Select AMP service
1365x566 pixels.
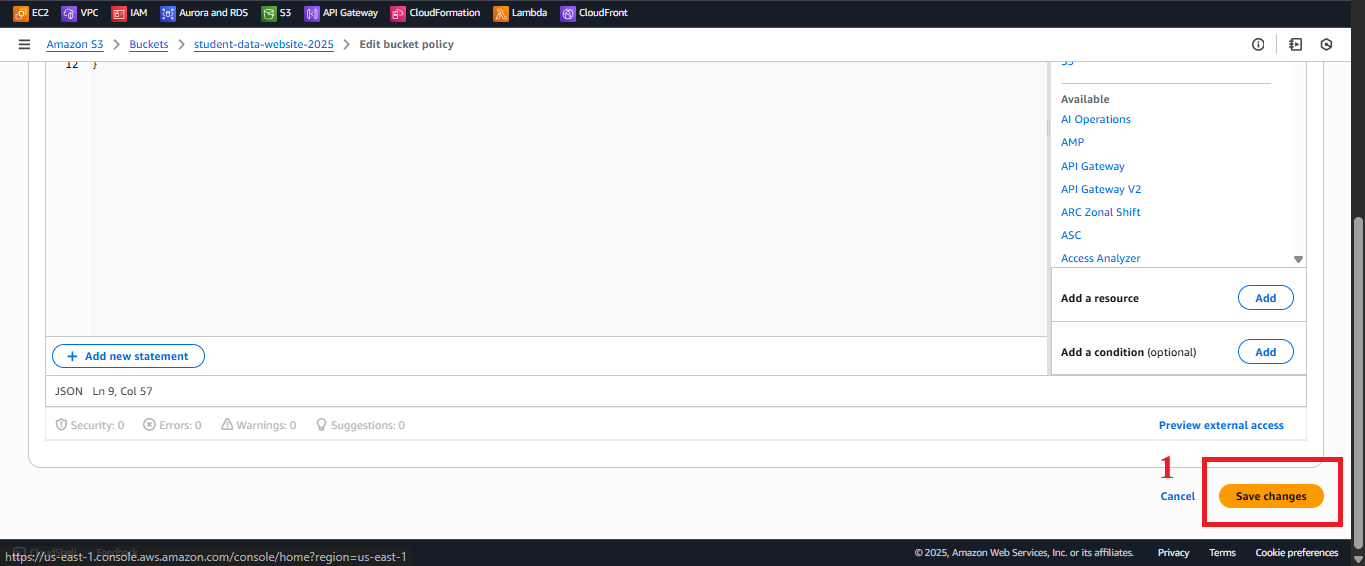coord(1072,142)
